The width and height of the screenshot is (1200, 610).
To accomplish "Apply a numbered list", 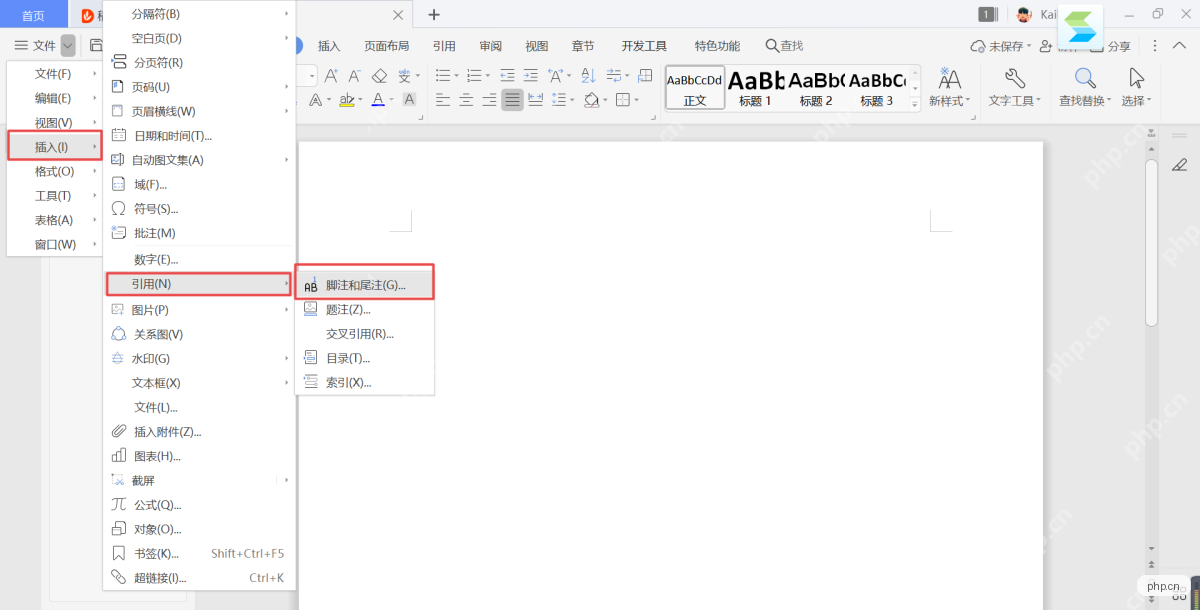I will pyautogui.click(x=473, y=76).
